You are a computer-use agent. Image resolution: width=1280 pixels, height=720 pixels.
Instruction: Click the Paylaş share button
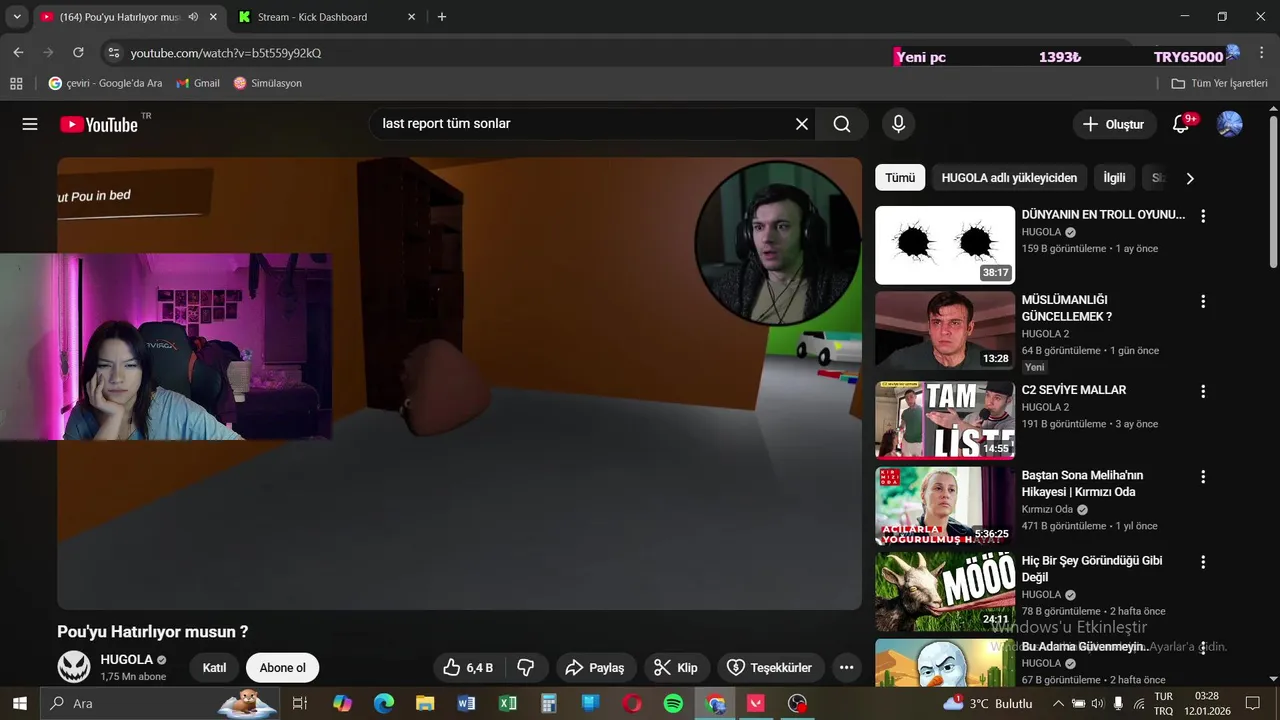pyautogui.click(x=594, y=667)
